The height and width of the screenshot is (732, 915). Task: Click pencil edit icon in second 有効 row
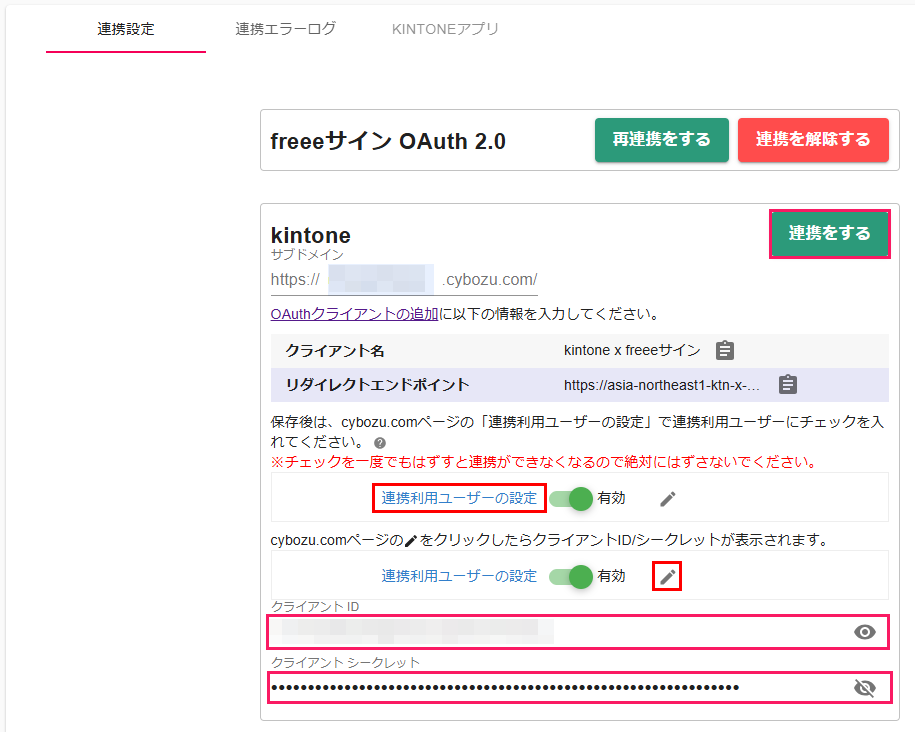click(x=668, y=577)
